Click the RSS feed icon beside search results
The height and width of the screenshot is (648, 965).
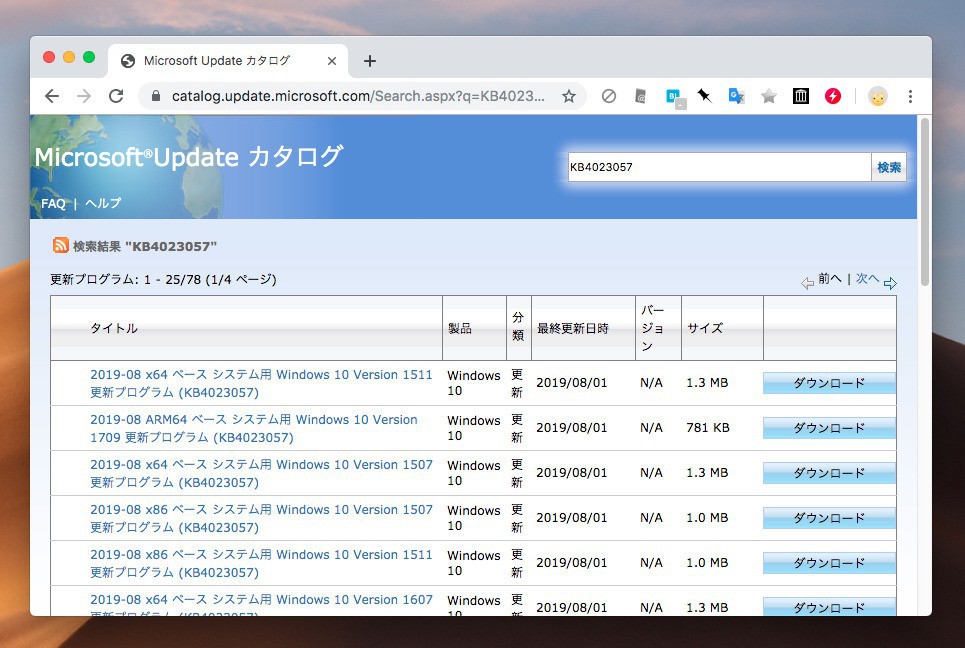pyautogui.click(x=61, y=245)
